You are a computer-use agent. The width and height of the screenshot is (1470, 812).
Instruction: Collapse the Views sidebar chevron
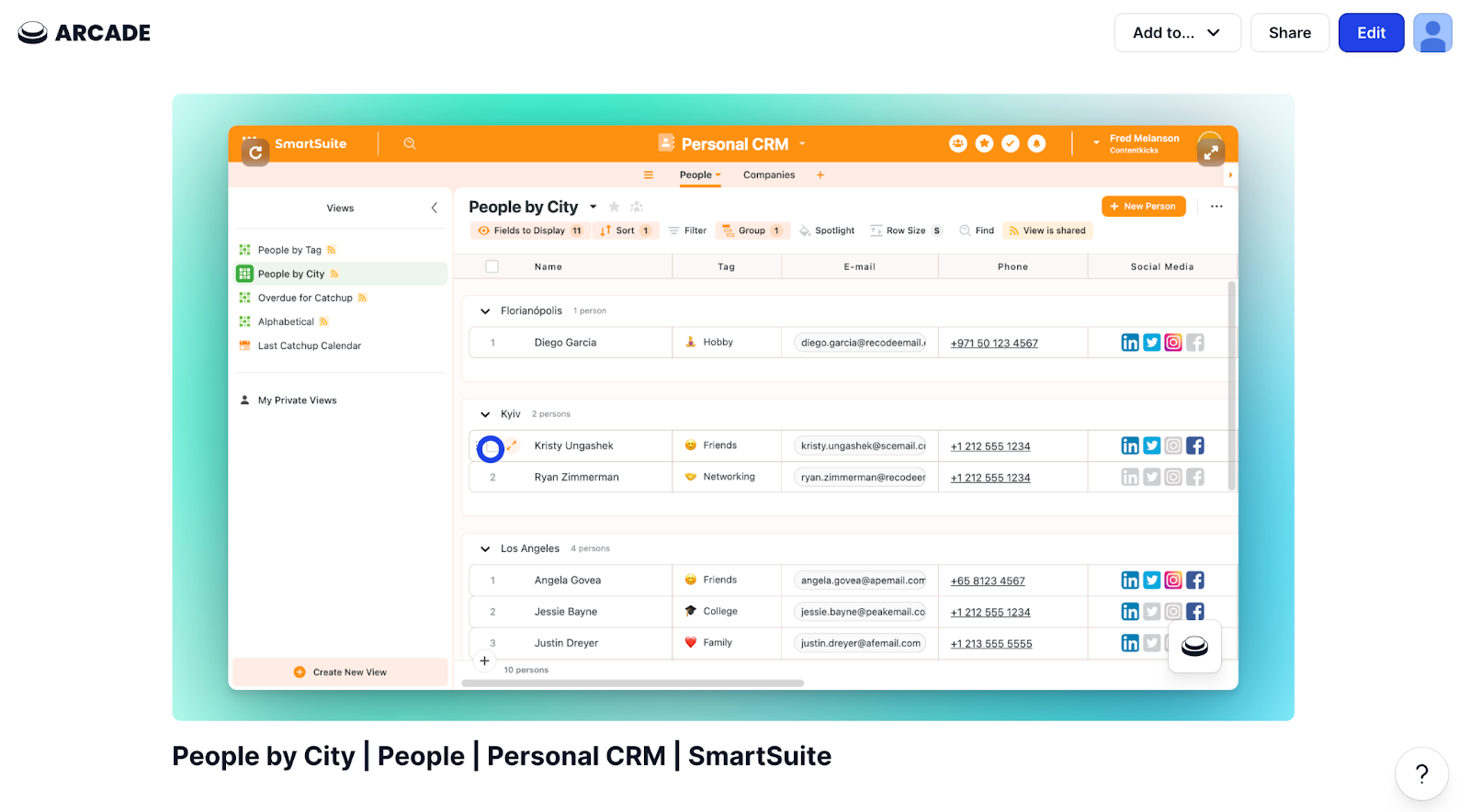click(435, 209)
